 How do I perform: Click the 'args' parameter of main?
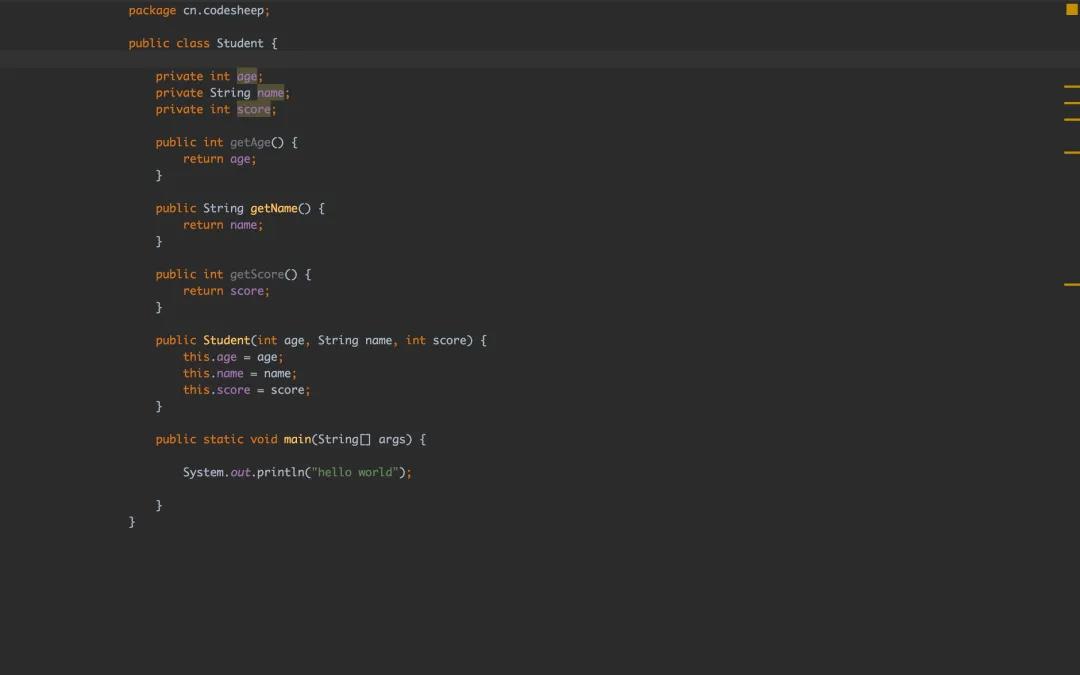pyautogui.click(x=392, y=439)
